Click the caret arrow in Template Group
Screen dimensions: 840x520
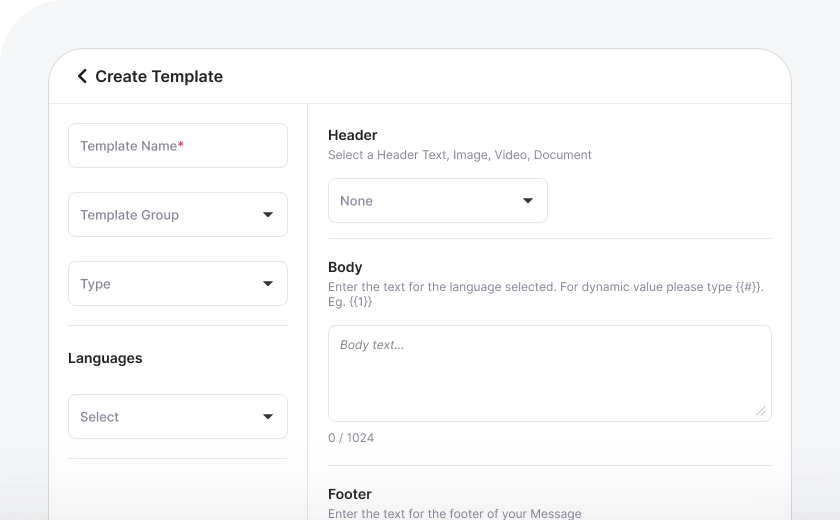[x=268, y=215]
